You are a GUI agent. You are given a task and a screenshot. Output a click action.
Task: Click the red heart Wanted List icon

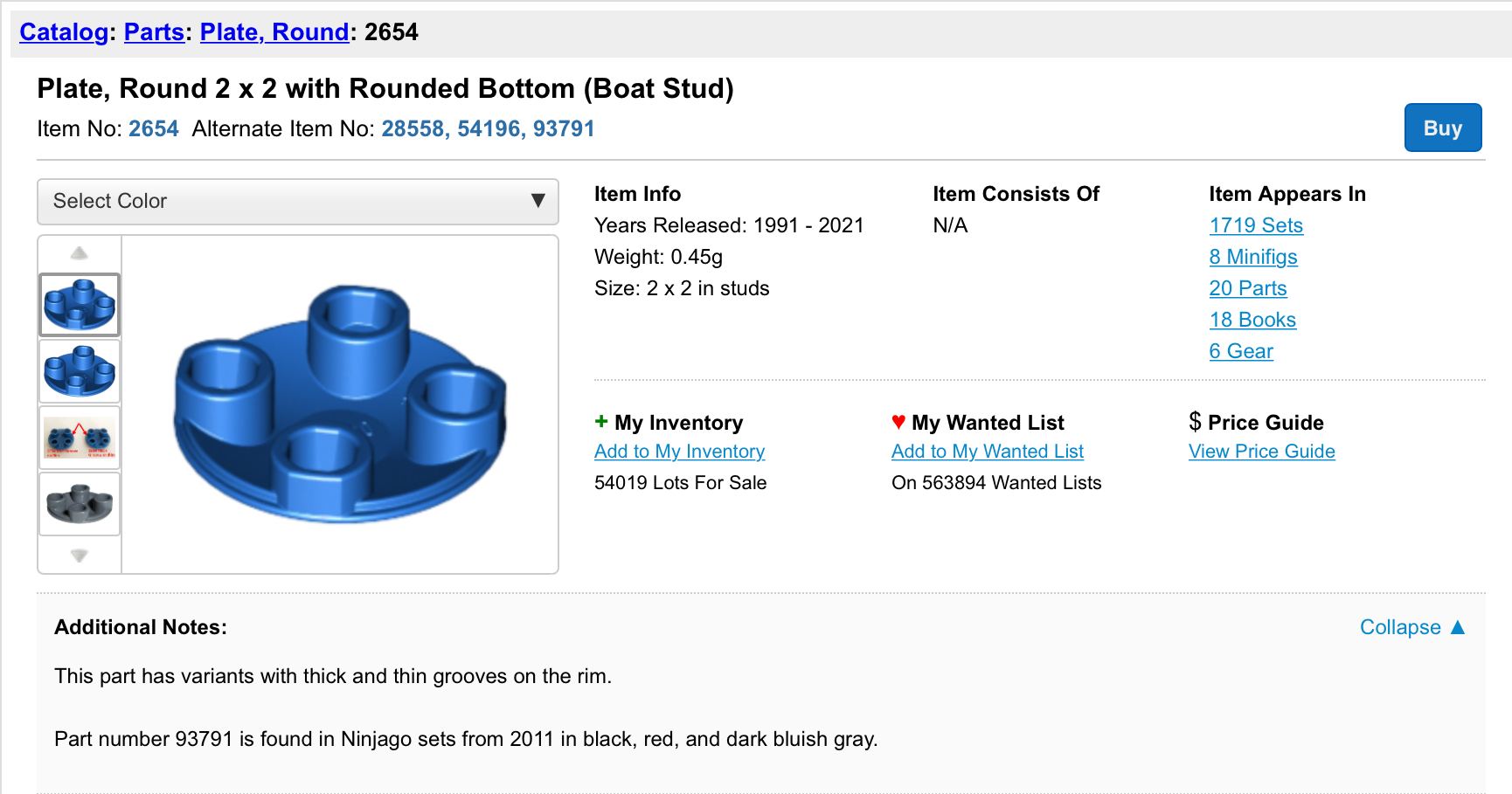[898, 422]
